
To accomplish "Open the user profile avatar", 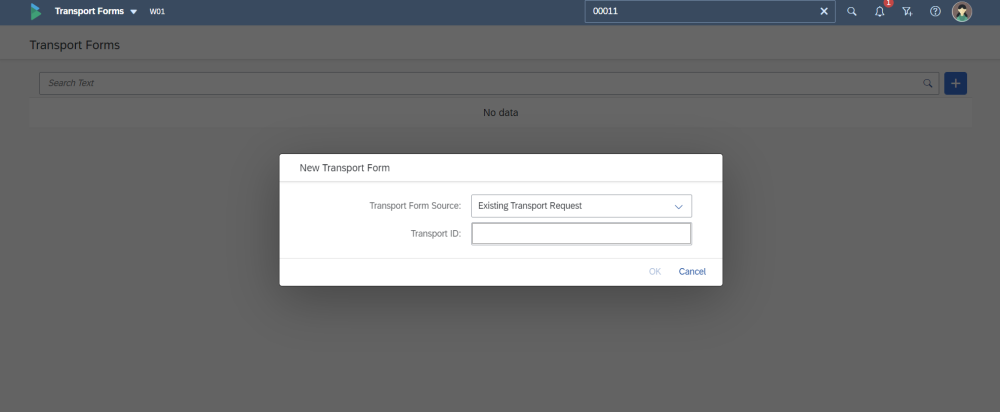I will click(x=962, y=12).
